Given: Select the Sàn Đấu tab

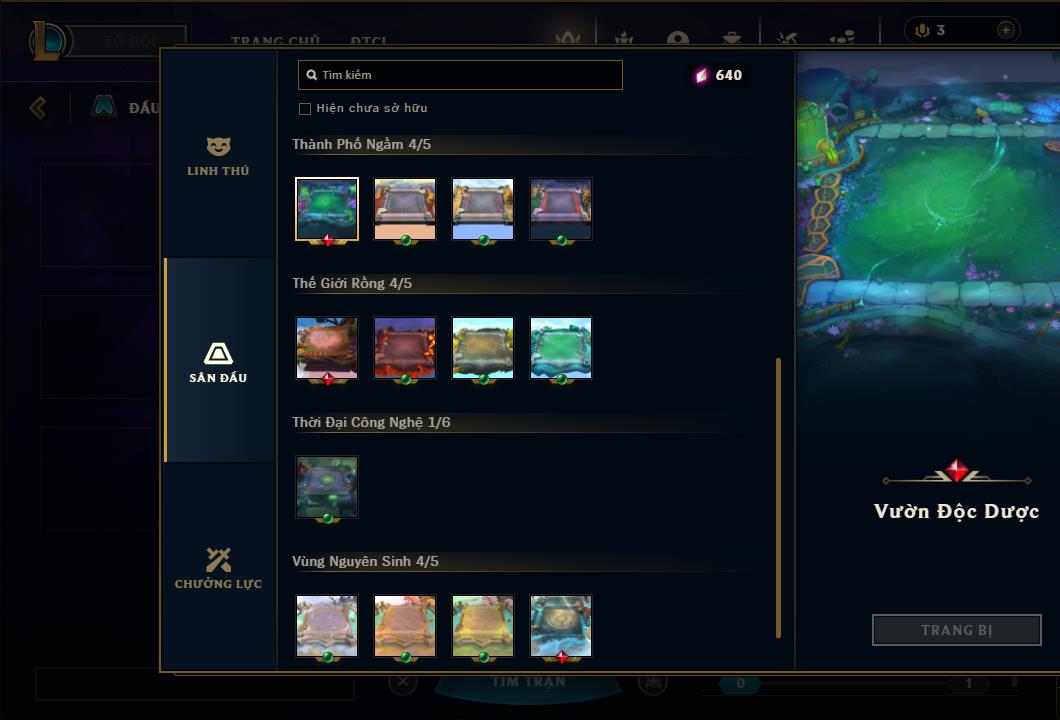Looking at the screenshot, I should coord(218,362).
